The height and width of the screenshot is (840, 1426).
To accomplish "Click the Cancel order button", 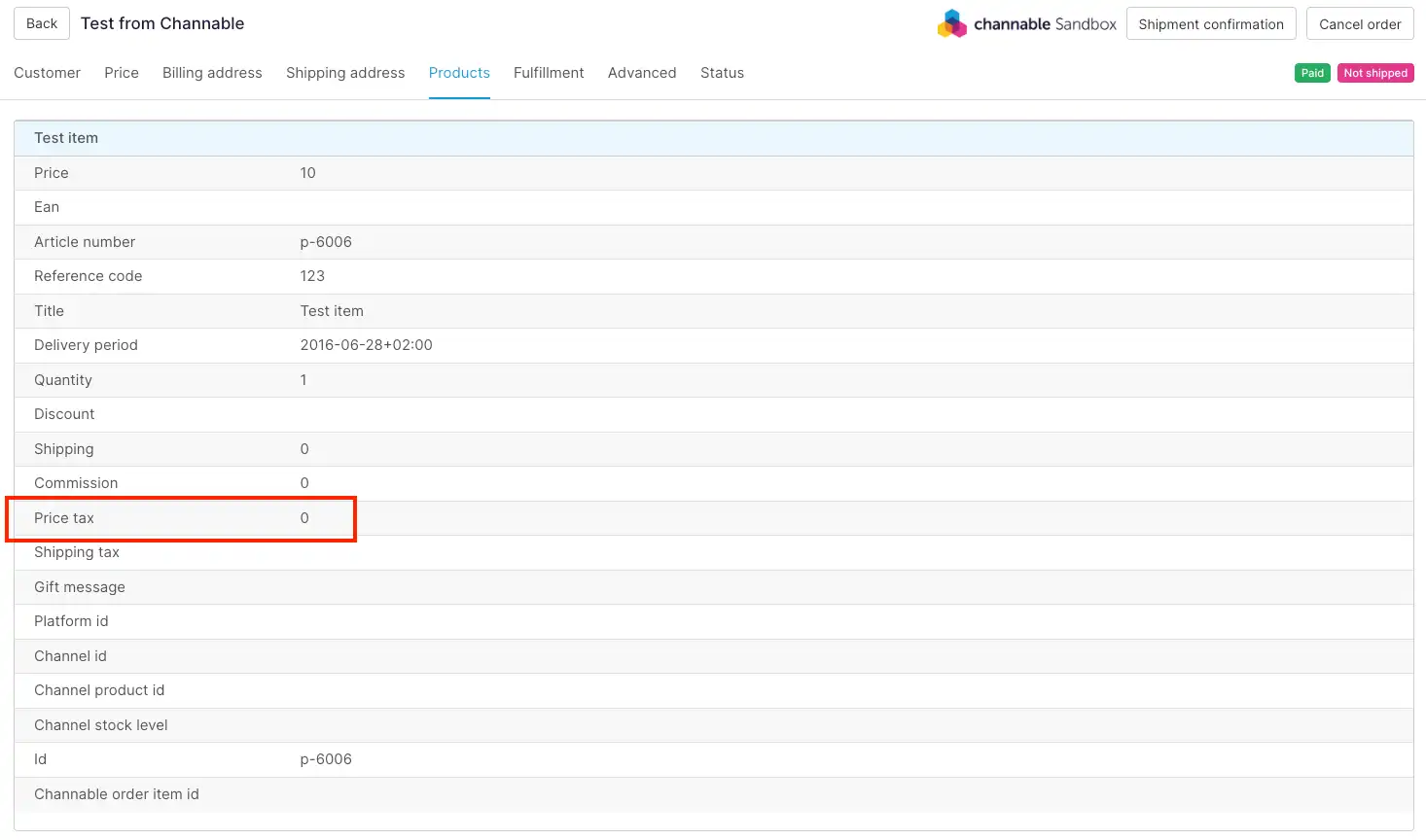I will 1359,24.
